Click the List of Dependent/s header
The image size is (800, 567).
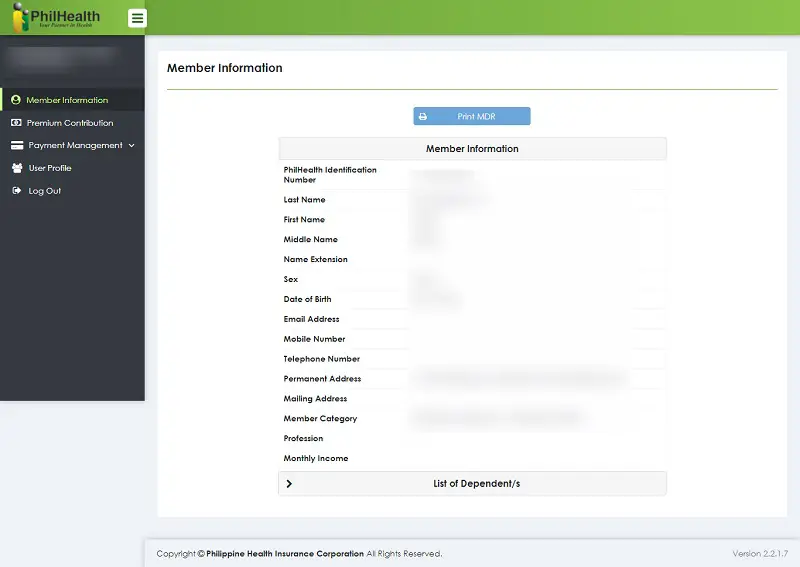(x=472, y=483)
